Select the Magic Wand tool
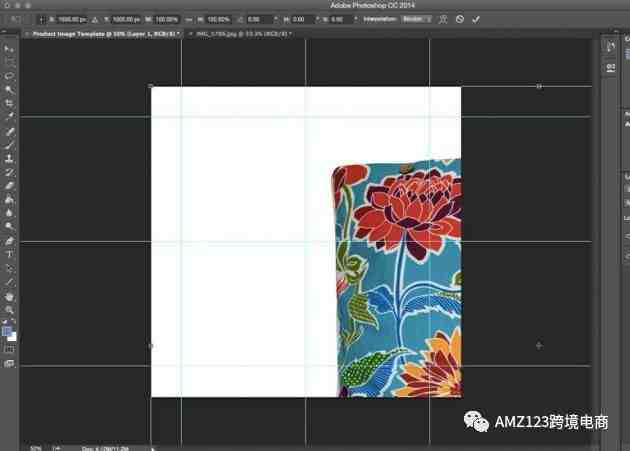 [x=9, y=90]
